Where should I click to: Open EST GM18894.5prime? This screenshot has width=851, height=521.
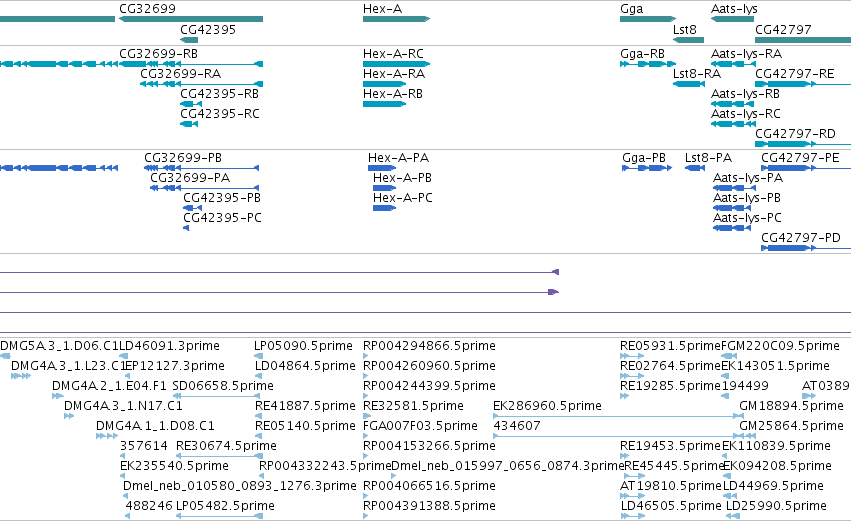click(x=791, y=406)
